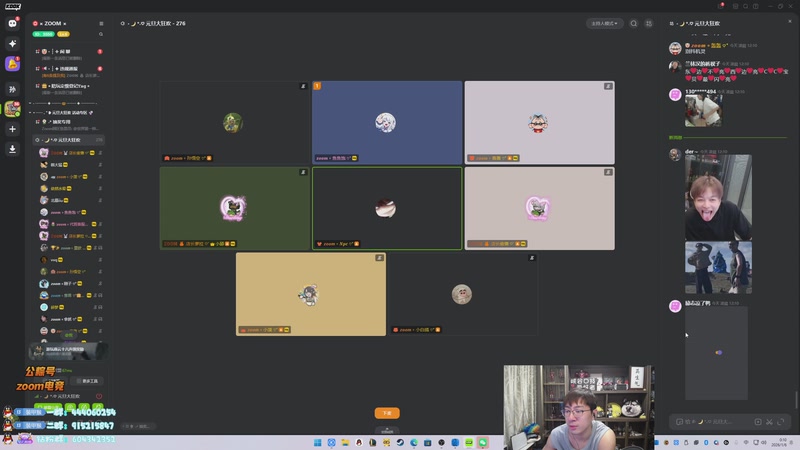Image resolution: width=800 pixels, height=450 pixels.
Task: Open the avatar of first chat message
Action: [x=675, y=48]
